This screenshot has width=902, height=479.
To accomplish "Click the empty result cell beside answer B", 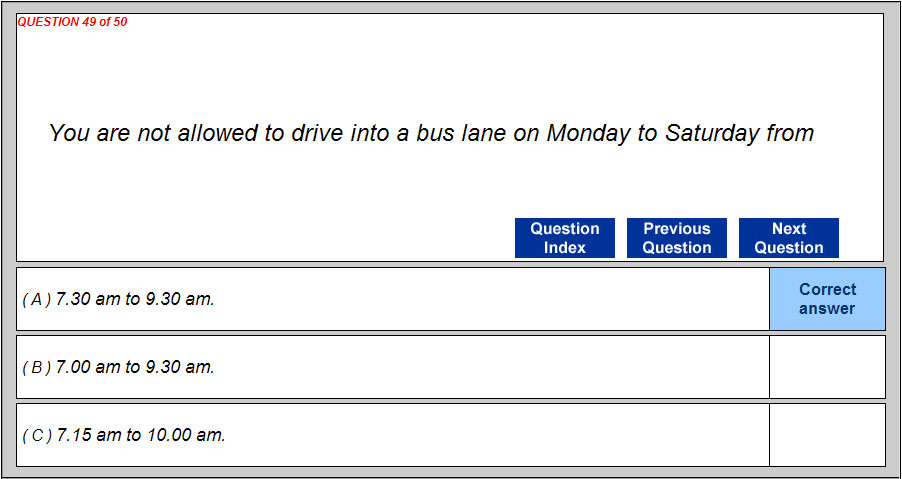I will (827, 367).
